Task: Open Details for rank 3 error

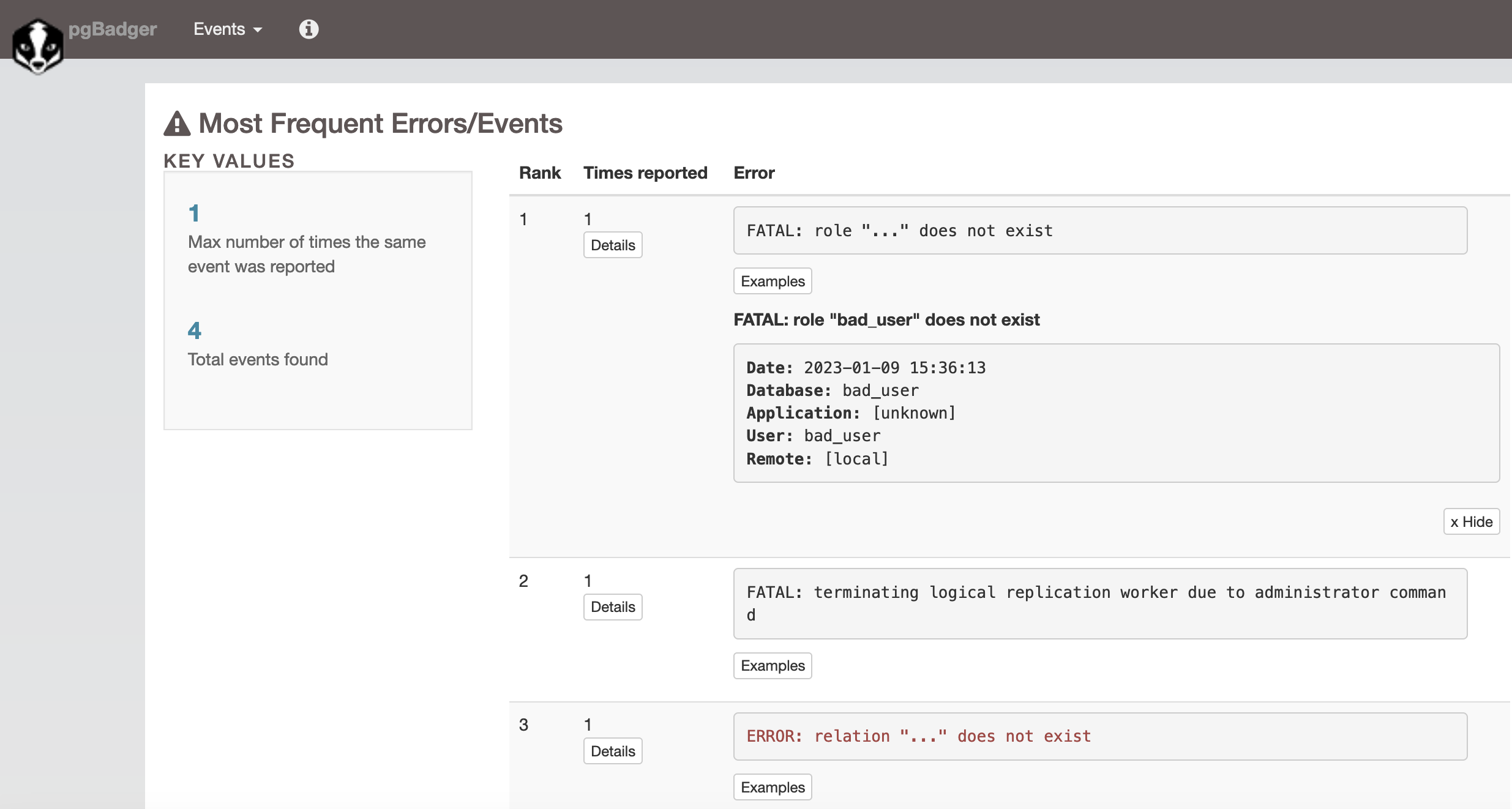Action: point(613,751)
